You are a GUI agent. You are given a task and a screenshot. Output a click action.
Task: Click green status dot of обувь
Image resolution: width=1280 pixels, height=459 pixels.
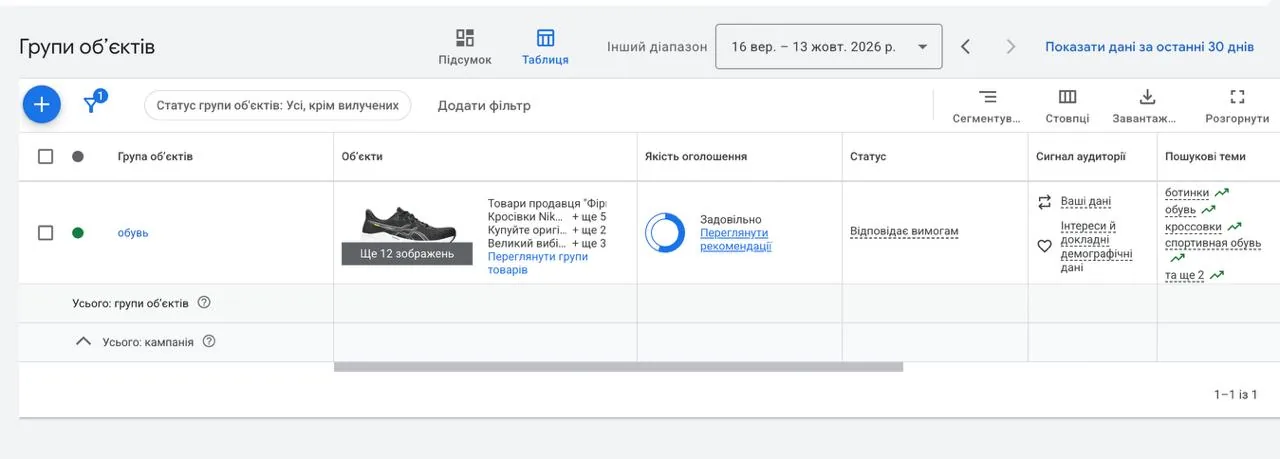[78, 233]
